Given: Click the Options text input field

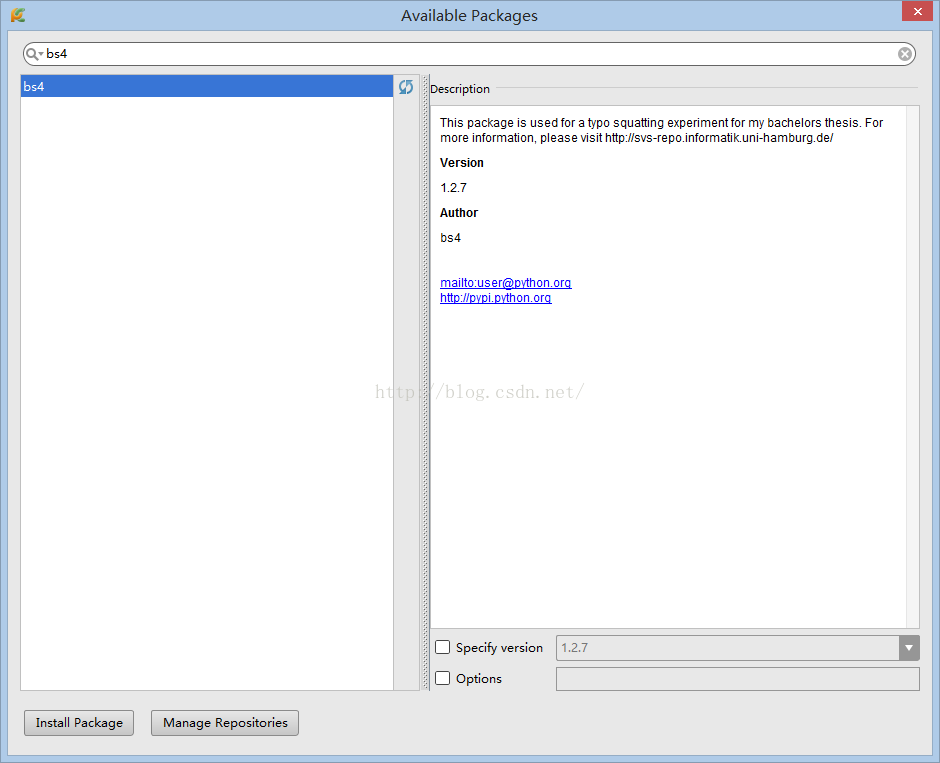Looking at the screenshot, I should coord(738,678).
